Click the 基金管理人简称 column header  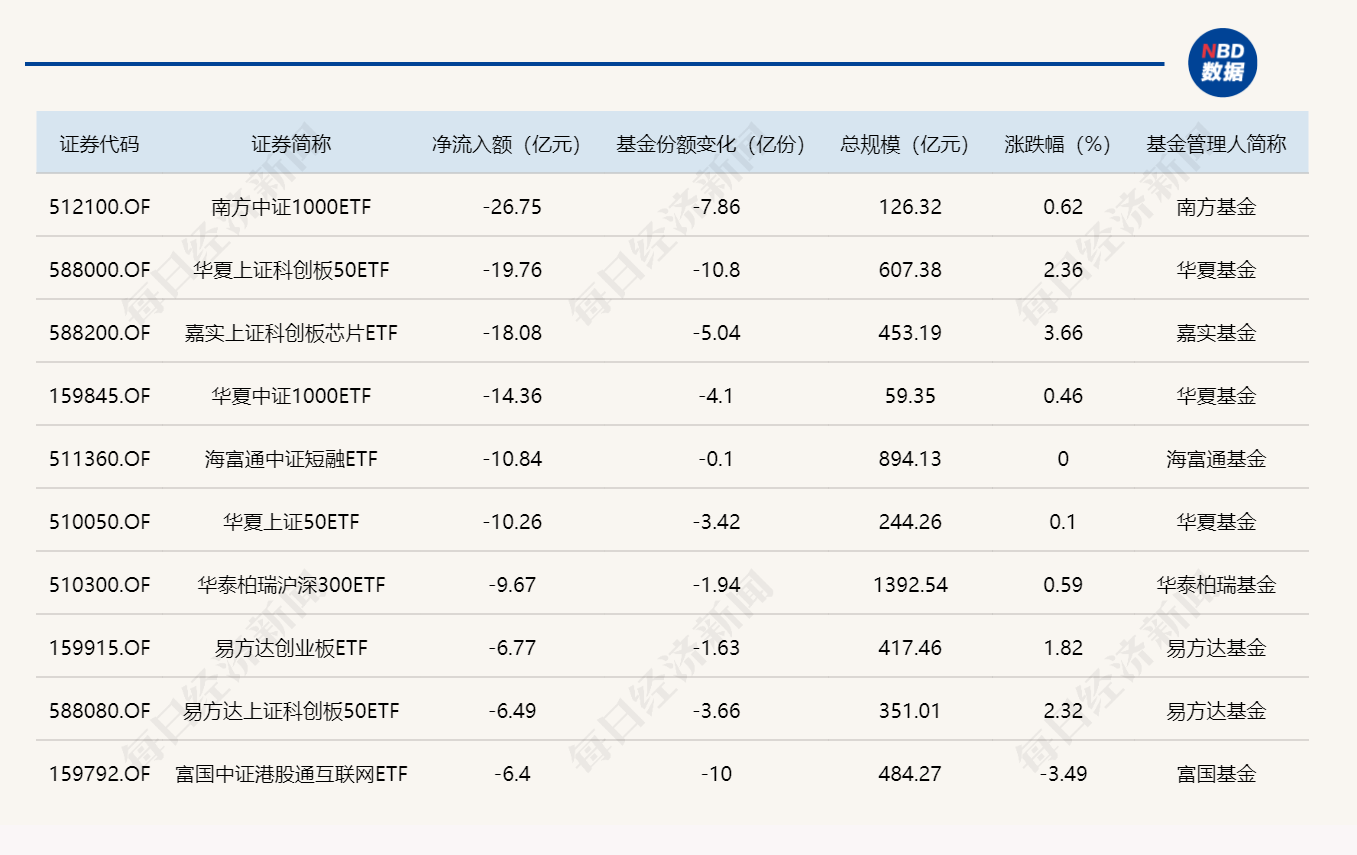[x=1216, y=144]
